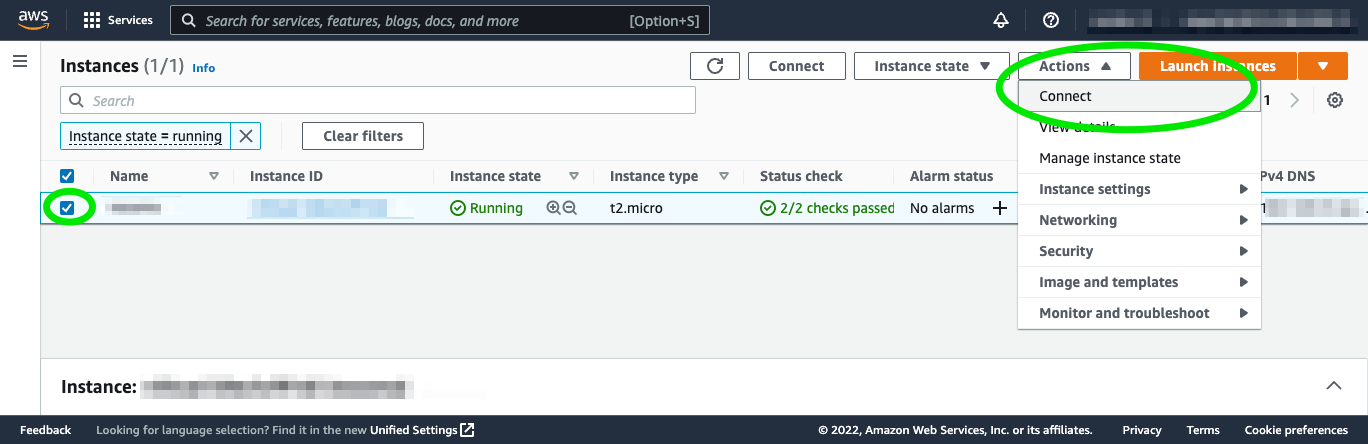Remove the running state filter
The width and height of the screenshot is (1368, 444).
pos(246,136)
